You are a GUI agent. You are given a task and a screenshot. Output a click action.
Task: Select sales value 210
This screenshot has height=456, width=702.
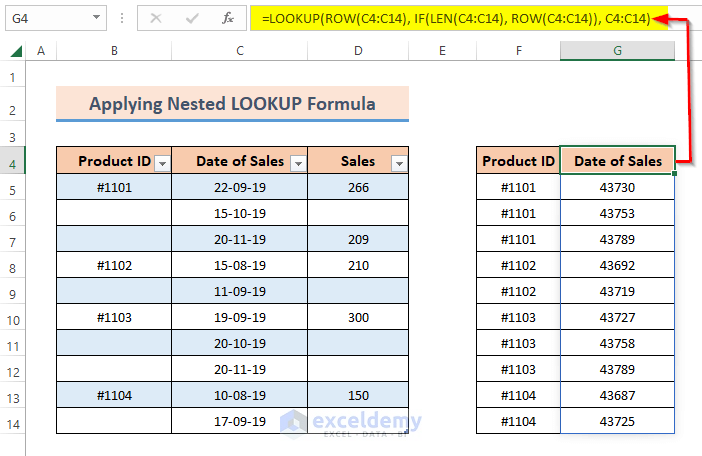point(358,265)
